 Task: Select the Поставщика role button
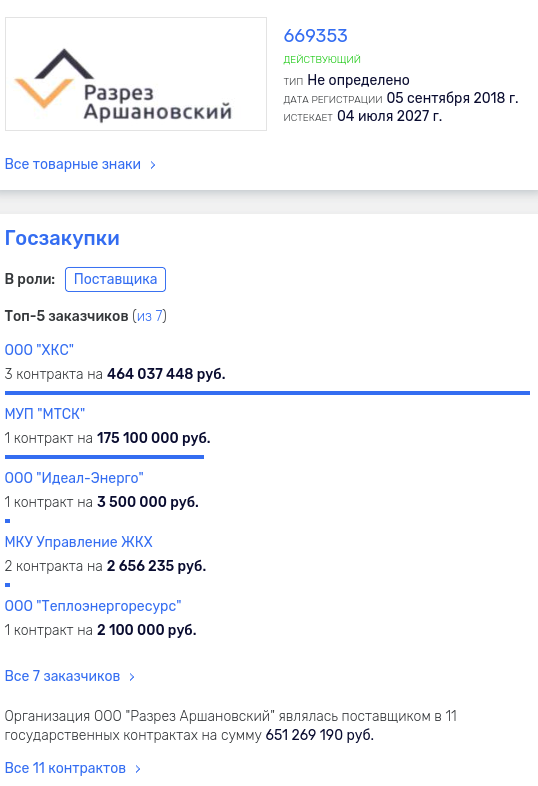(115, 279)
